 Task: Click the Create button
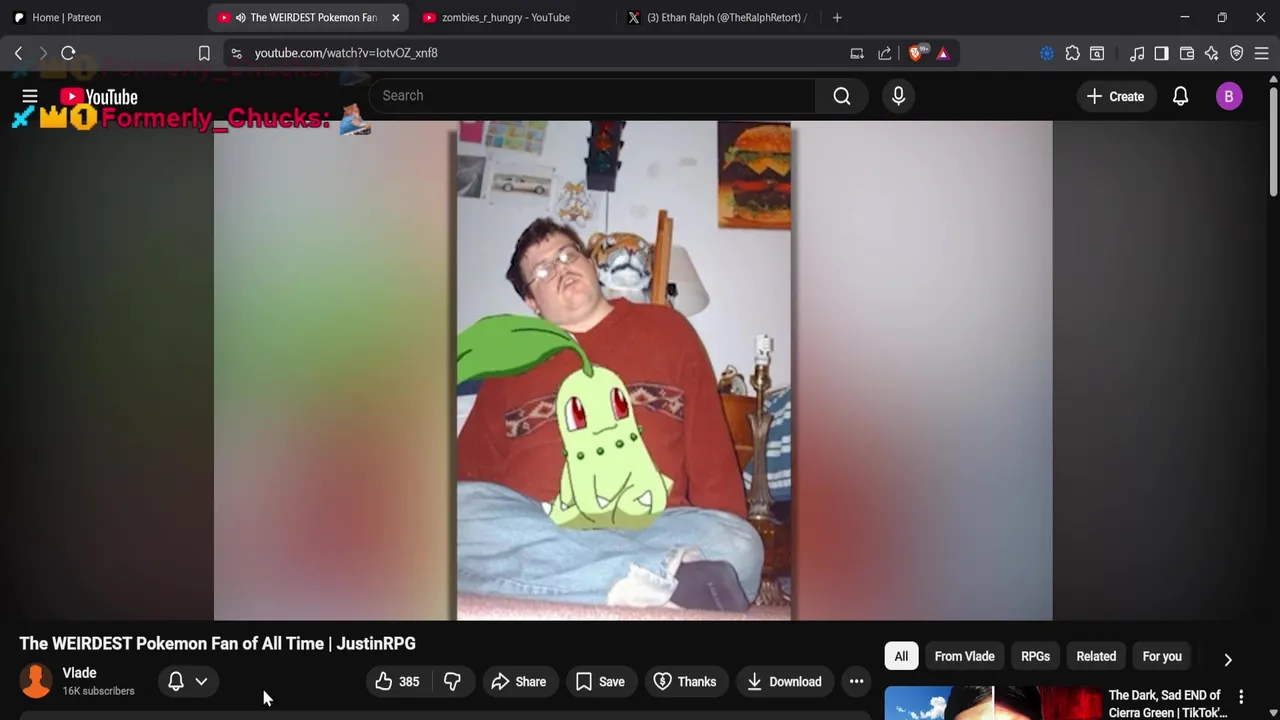1115,96
